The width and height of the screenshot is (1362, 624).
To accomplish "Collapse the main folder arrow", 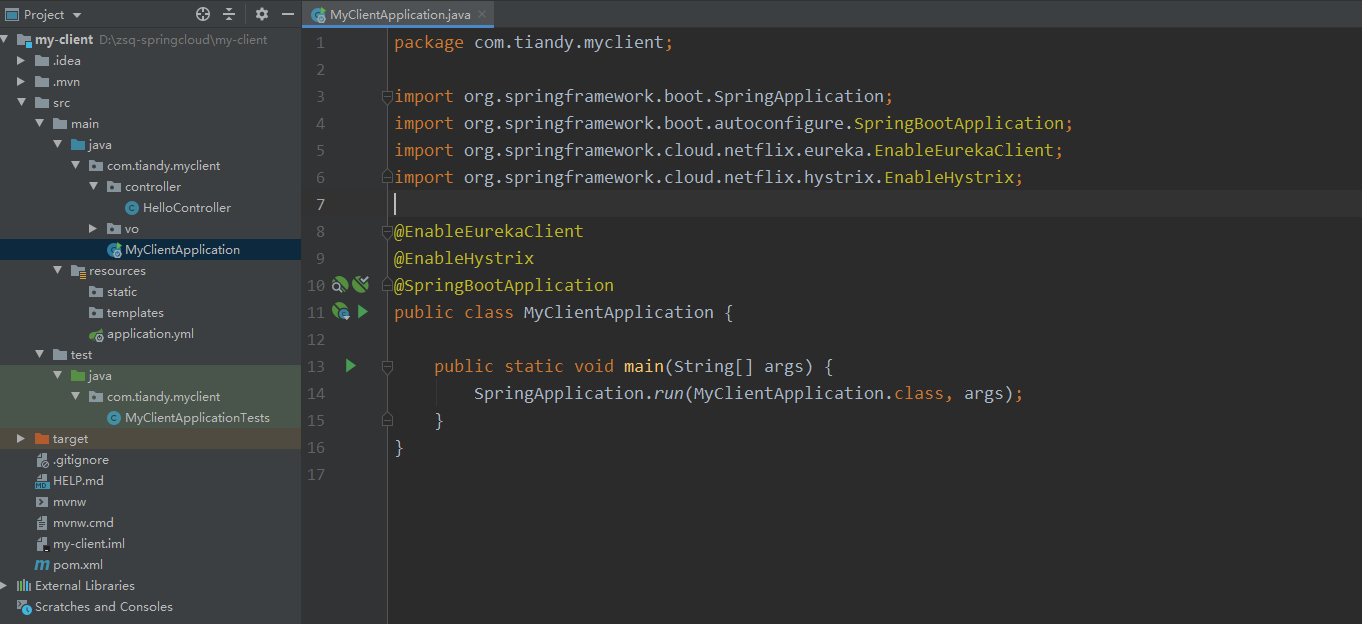I will click(x=40, y=124).
